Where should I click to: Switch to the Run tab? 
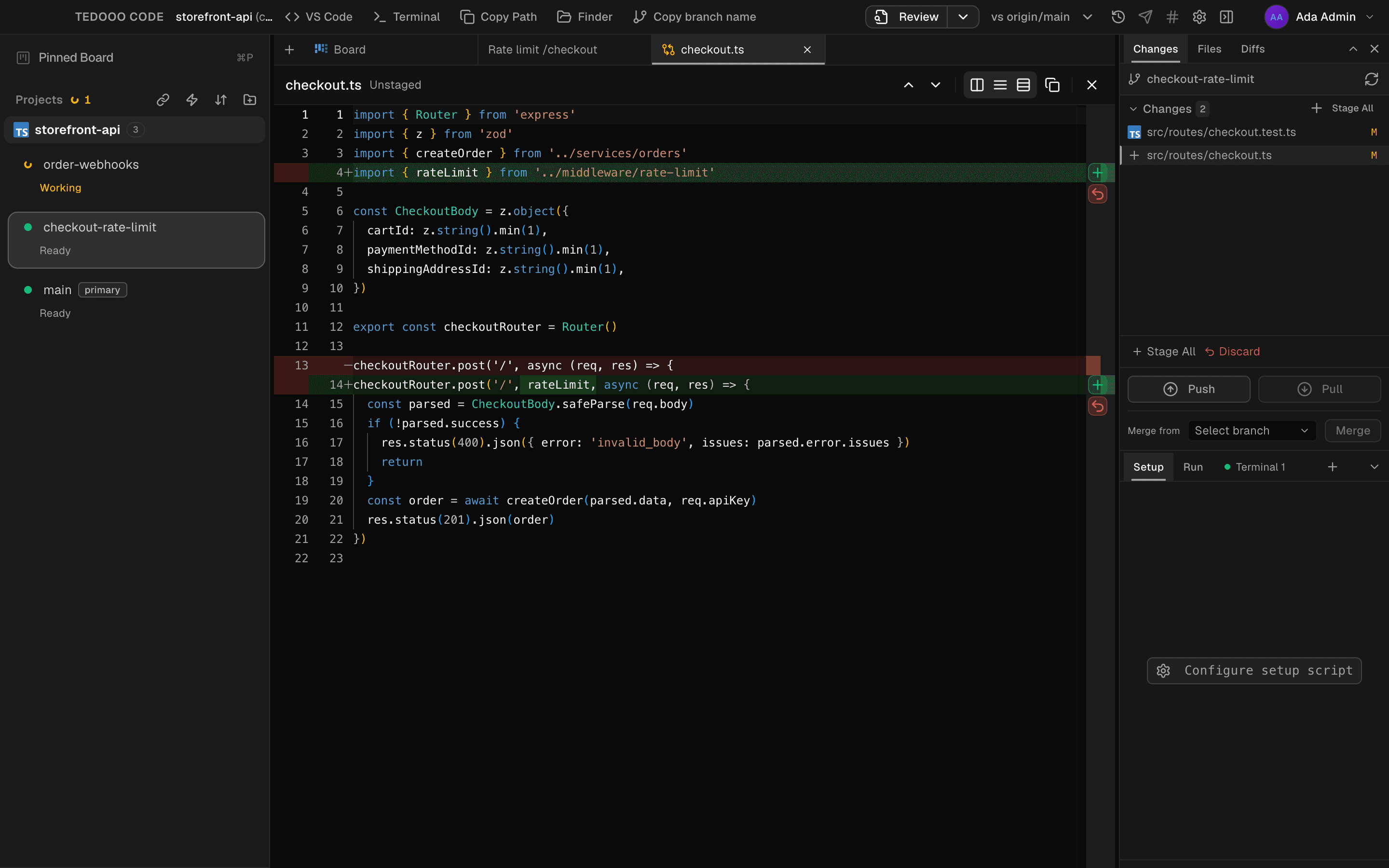(1193, 467)
